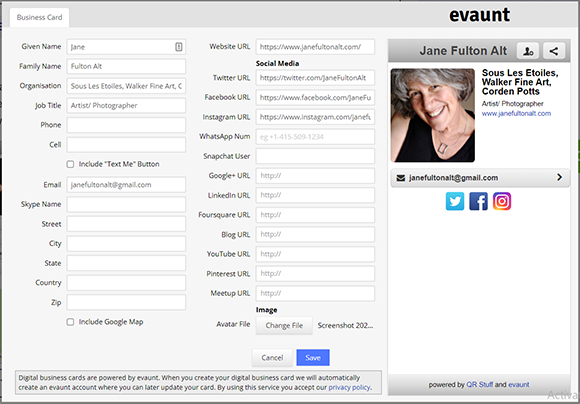
Task: Click the autofill icon in Given Name field
Action: [179, 47]
